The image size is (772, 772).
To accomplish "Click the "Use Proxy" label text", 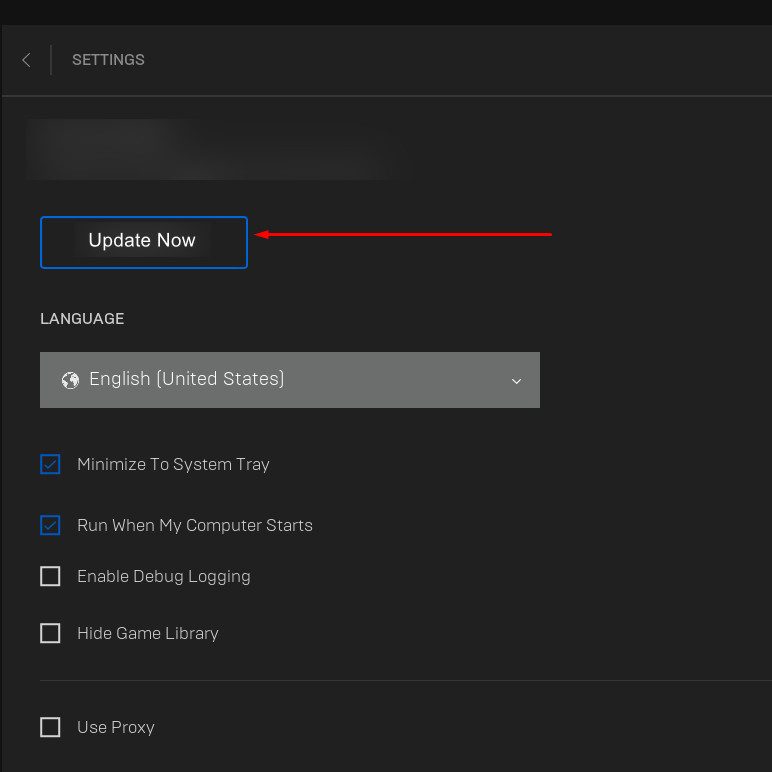I will click(x=116, y=727).
